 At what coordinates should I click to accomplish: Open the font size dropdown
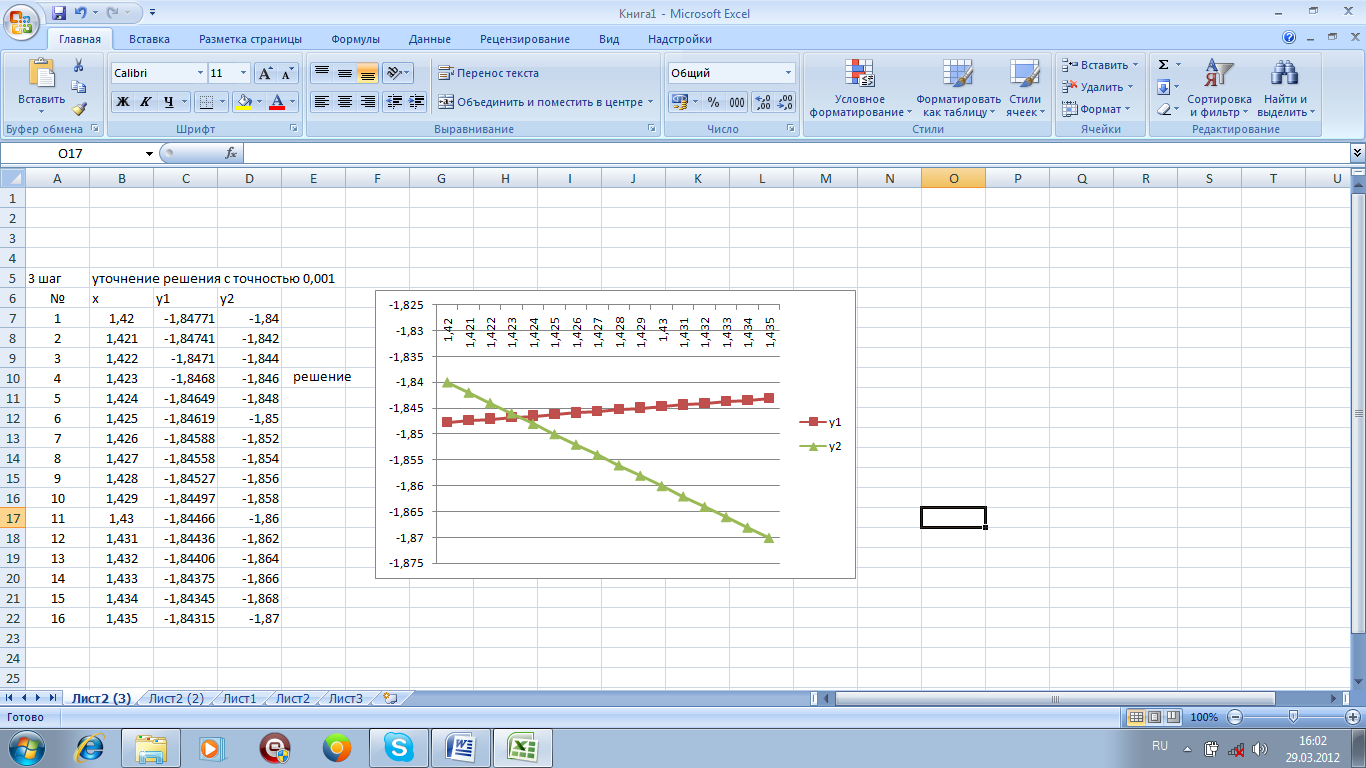tap(244, 73)
